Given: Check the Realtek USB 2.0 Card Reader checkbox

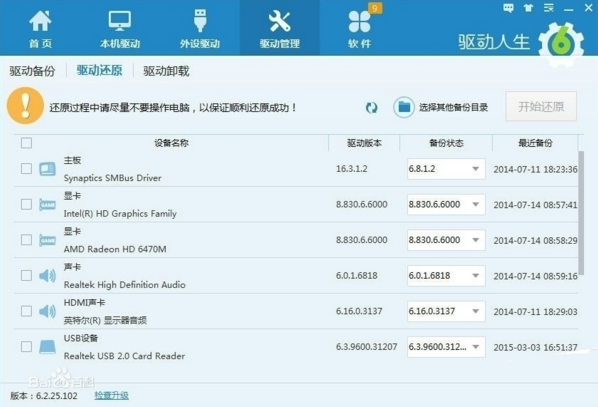Looking at the screenshot, I should 26,347.
